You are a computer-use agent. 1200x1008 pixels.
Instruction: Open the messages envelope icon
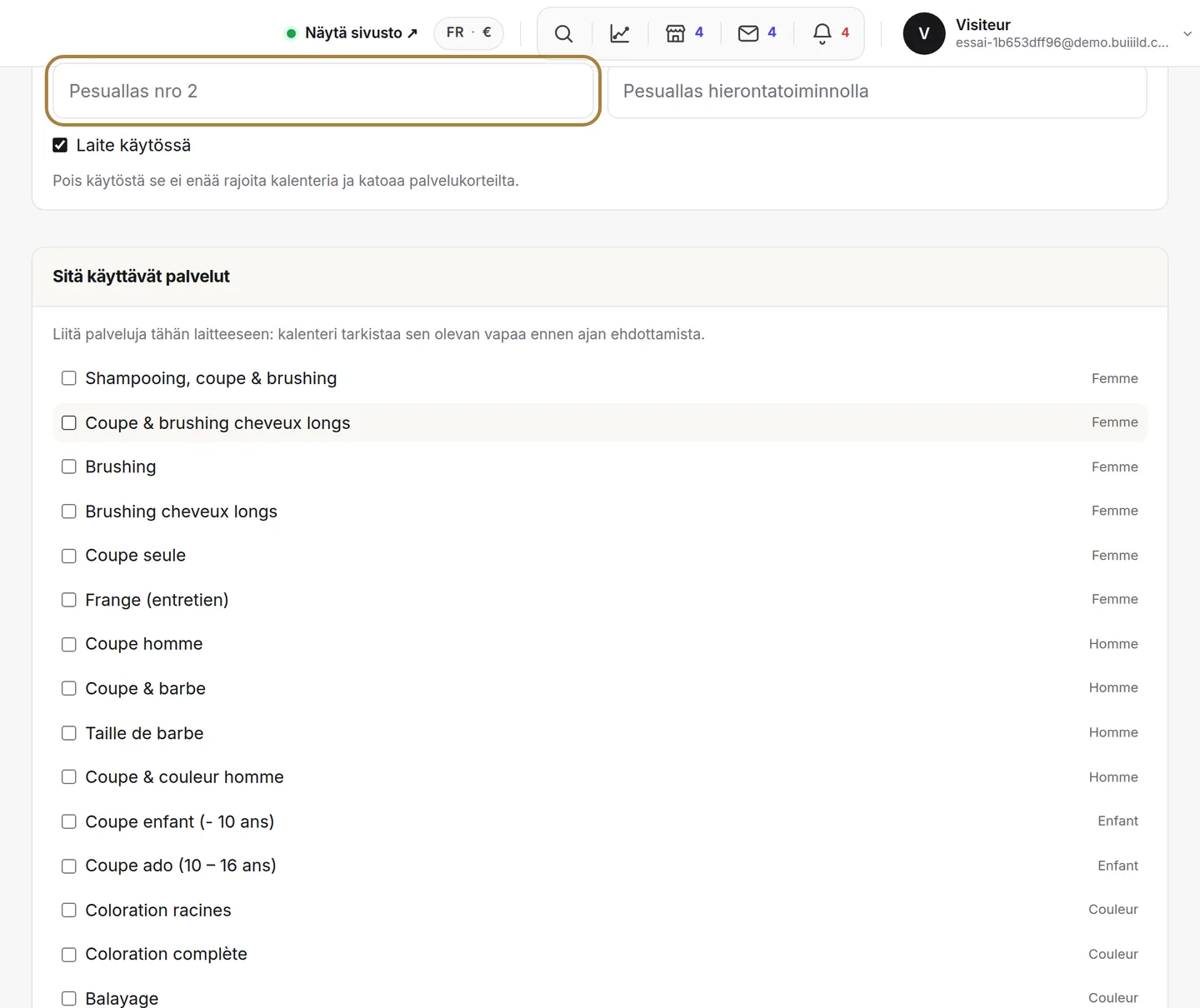tap(757, 33)
